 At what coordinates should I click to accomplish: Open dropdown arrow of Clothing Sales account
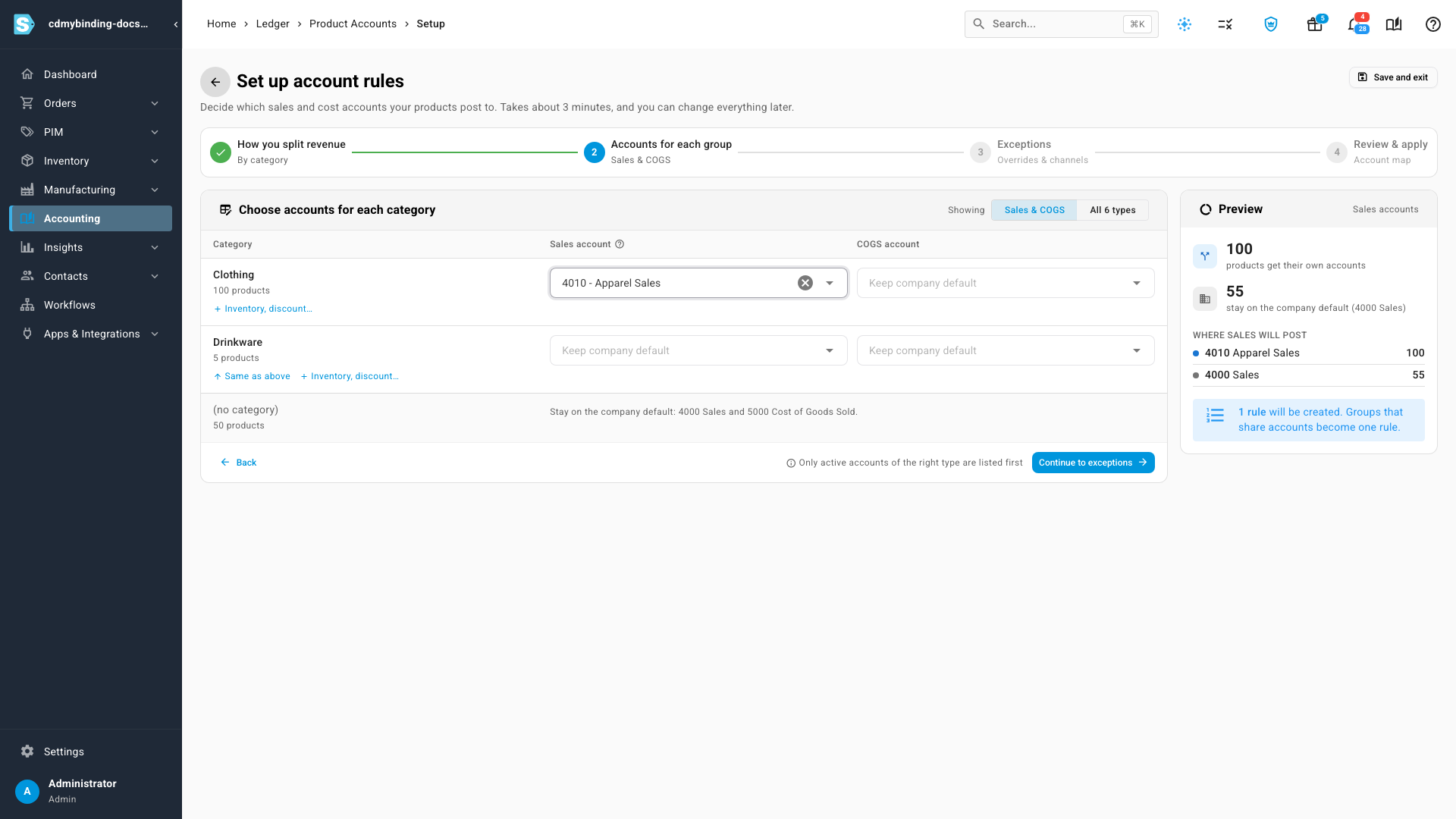(x=830, y=283)
